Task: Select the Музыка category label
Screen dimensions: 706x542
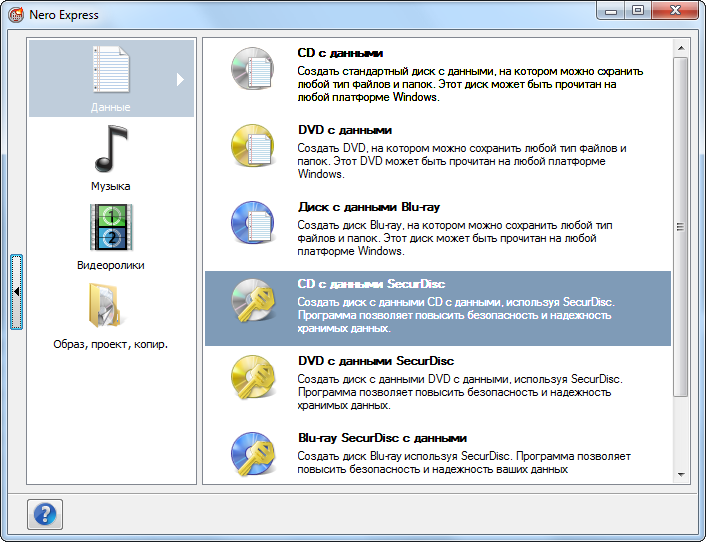Action: pos(111,186)
